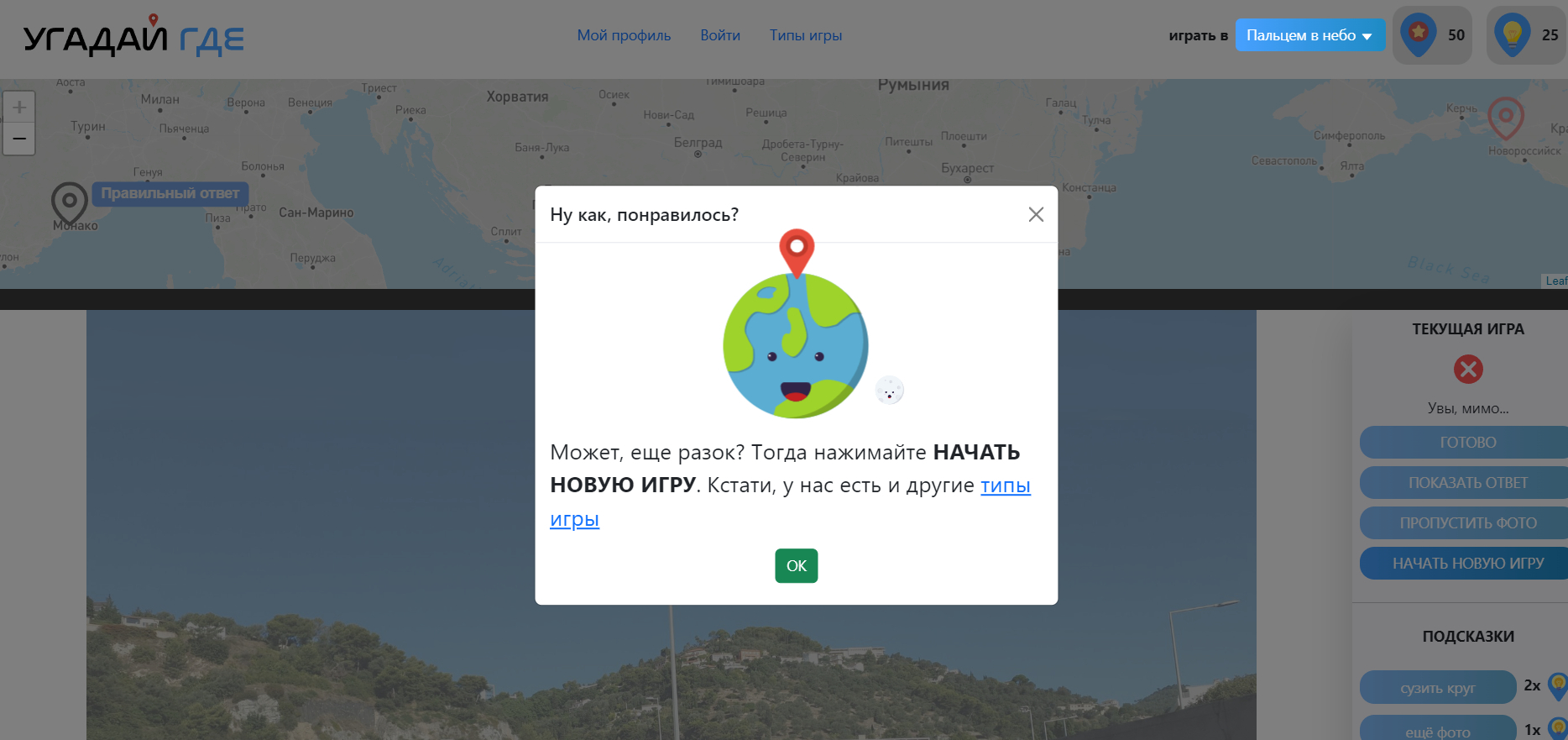Click the Севастополь label on the map
Image resolution: width=1568 pixels, height=740 pixels.
(1284, 160)
